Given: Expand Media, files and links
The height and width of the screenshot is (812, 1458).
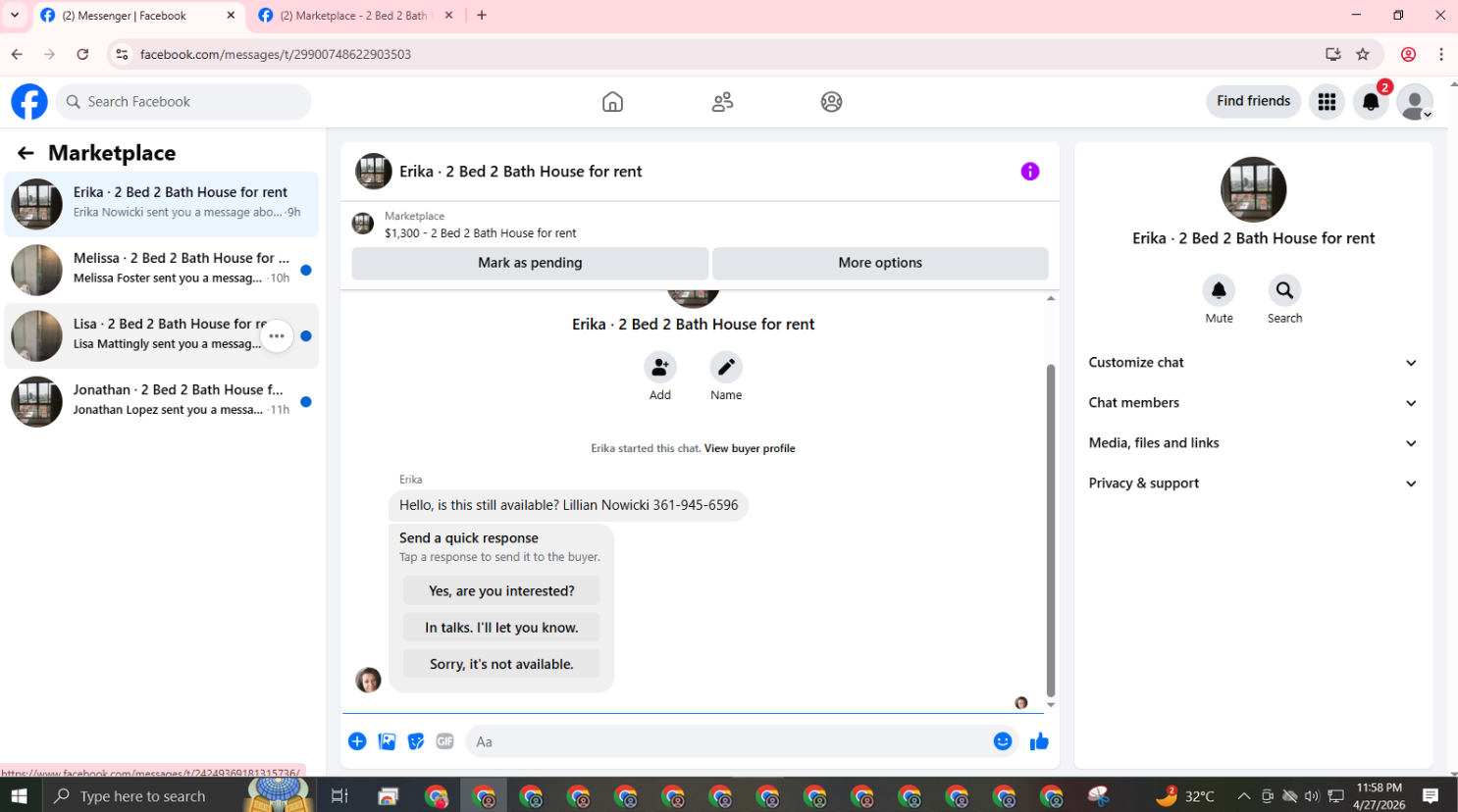Looking at the screenshot, I should (x=1253, y=443).
